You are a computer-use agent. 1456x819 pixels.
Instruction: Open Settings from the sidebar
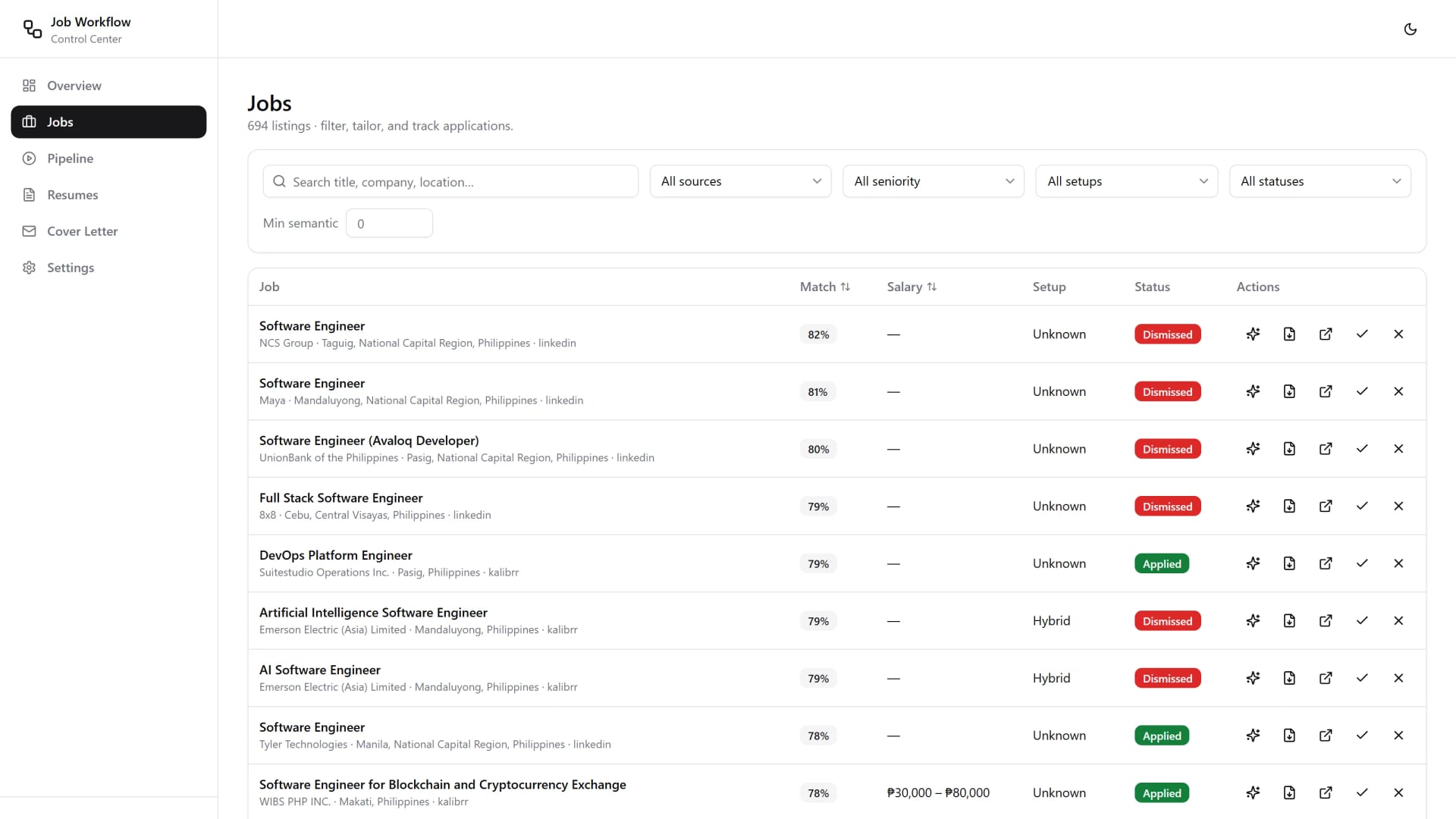point(108,268)
